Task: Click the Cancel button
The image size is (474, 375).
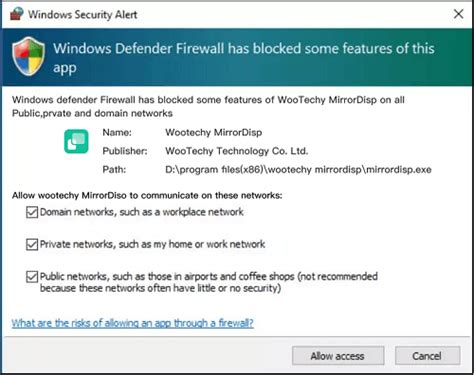Action: [427, 356]
